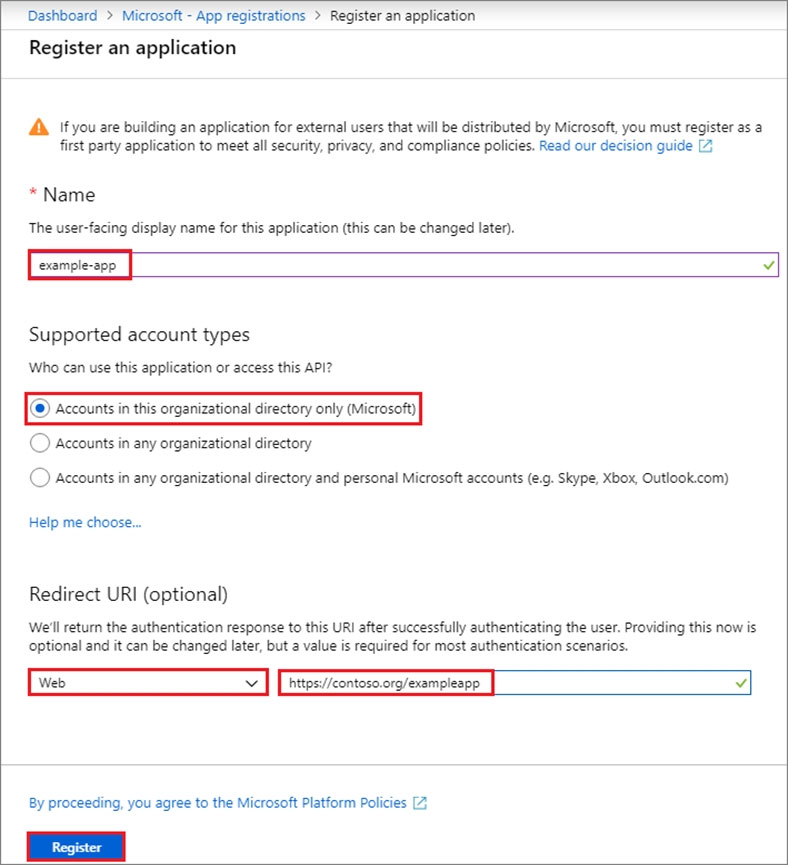Image resolution: width=788 pixels, height=865 pixels.
Task: Click Register an application breadcrumb item
Action: 402,16
